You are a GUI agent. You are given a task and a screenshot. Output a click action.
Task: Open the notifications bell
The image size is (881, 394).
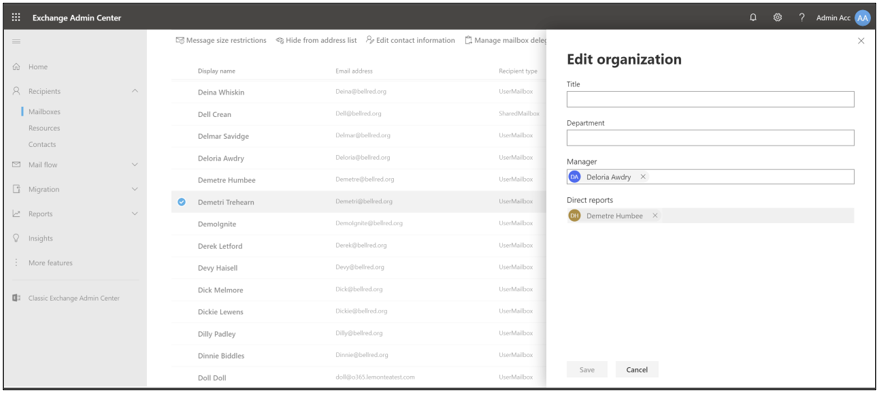(x=753, y=17)
